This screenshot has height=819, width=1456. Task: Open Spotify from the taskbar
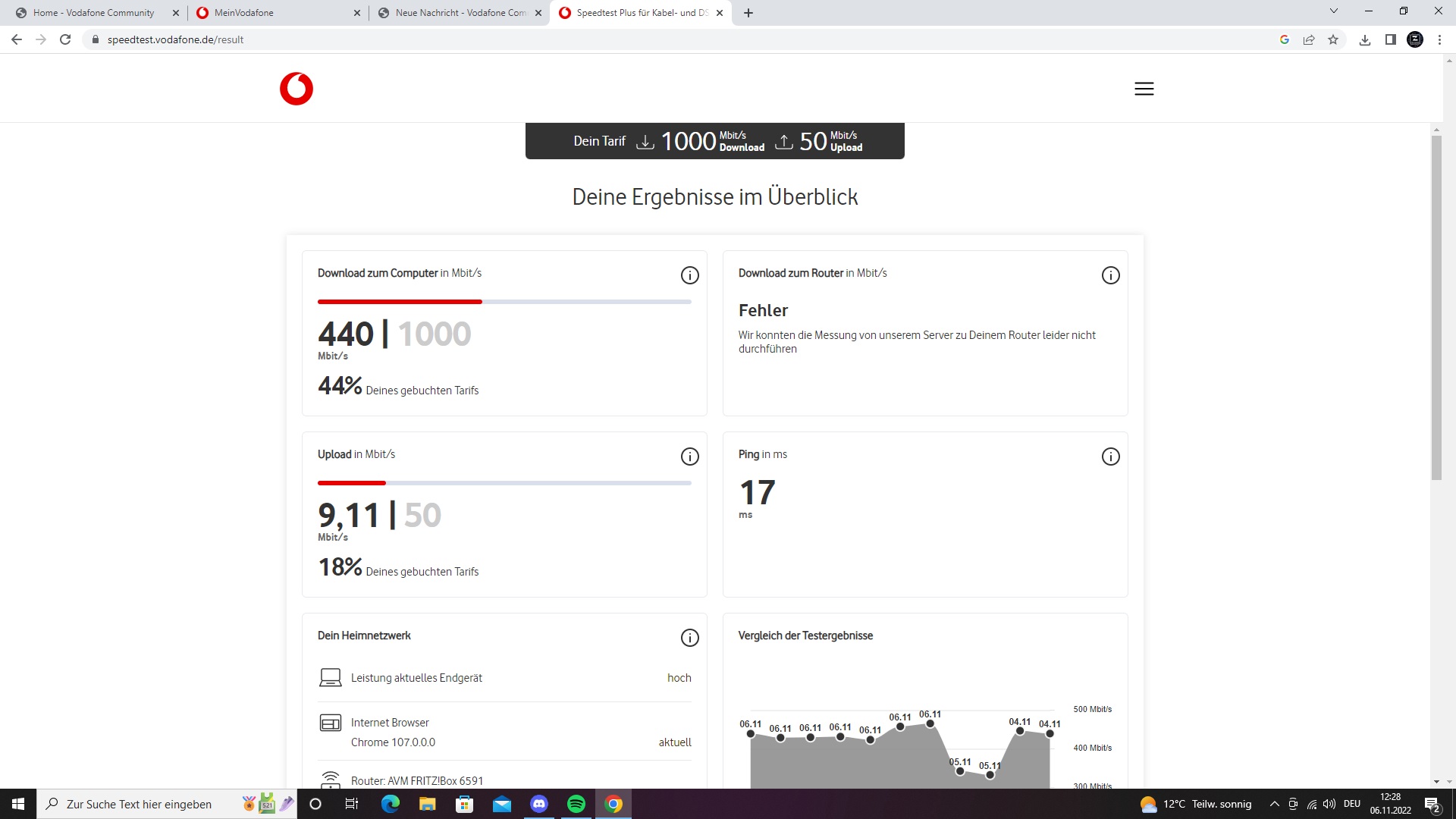click(x=576, y=804)
